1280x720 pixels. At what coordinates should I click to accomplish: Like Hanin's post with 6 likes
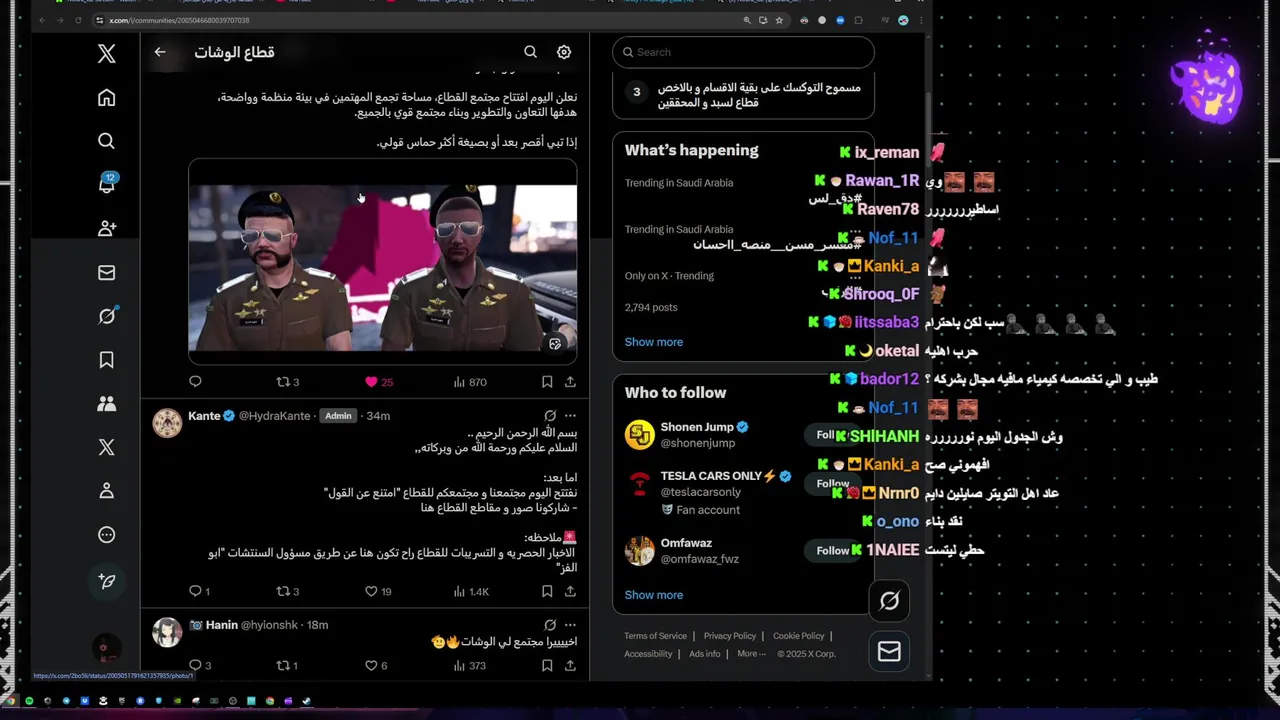pyautogui.click(x=376, y=666)
